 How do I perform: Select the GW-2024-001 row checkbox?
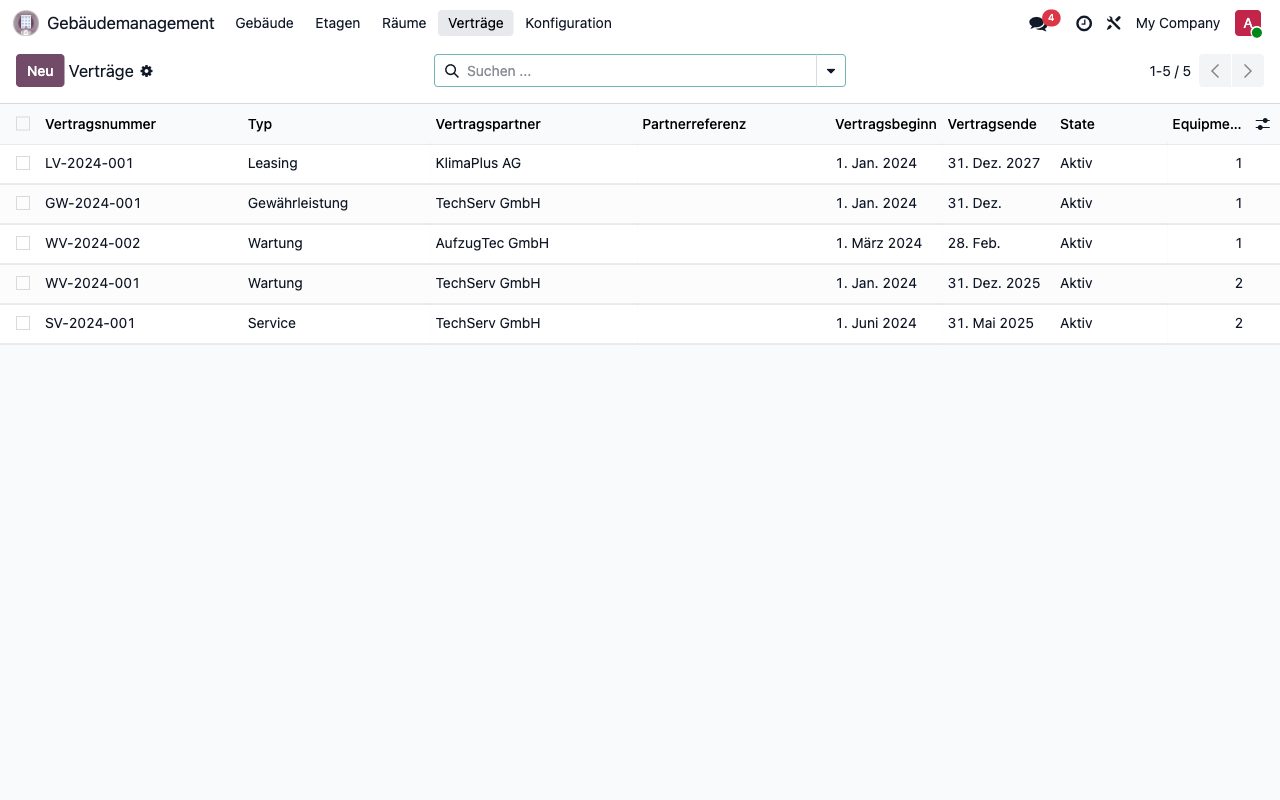click(23, 203)
